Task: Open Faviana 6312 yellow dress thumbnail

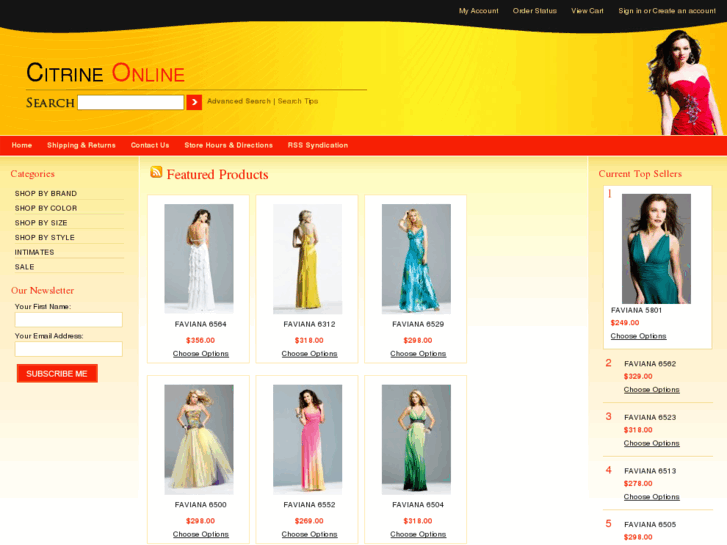Action: pyautogui.click(x=307, y=259)
